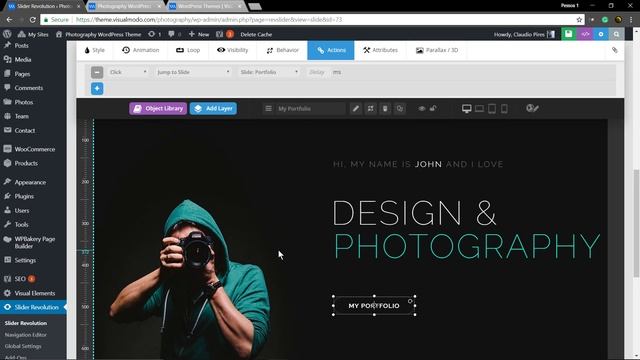
Task: Click the Object Library button
Action: [x=158, y=109]
